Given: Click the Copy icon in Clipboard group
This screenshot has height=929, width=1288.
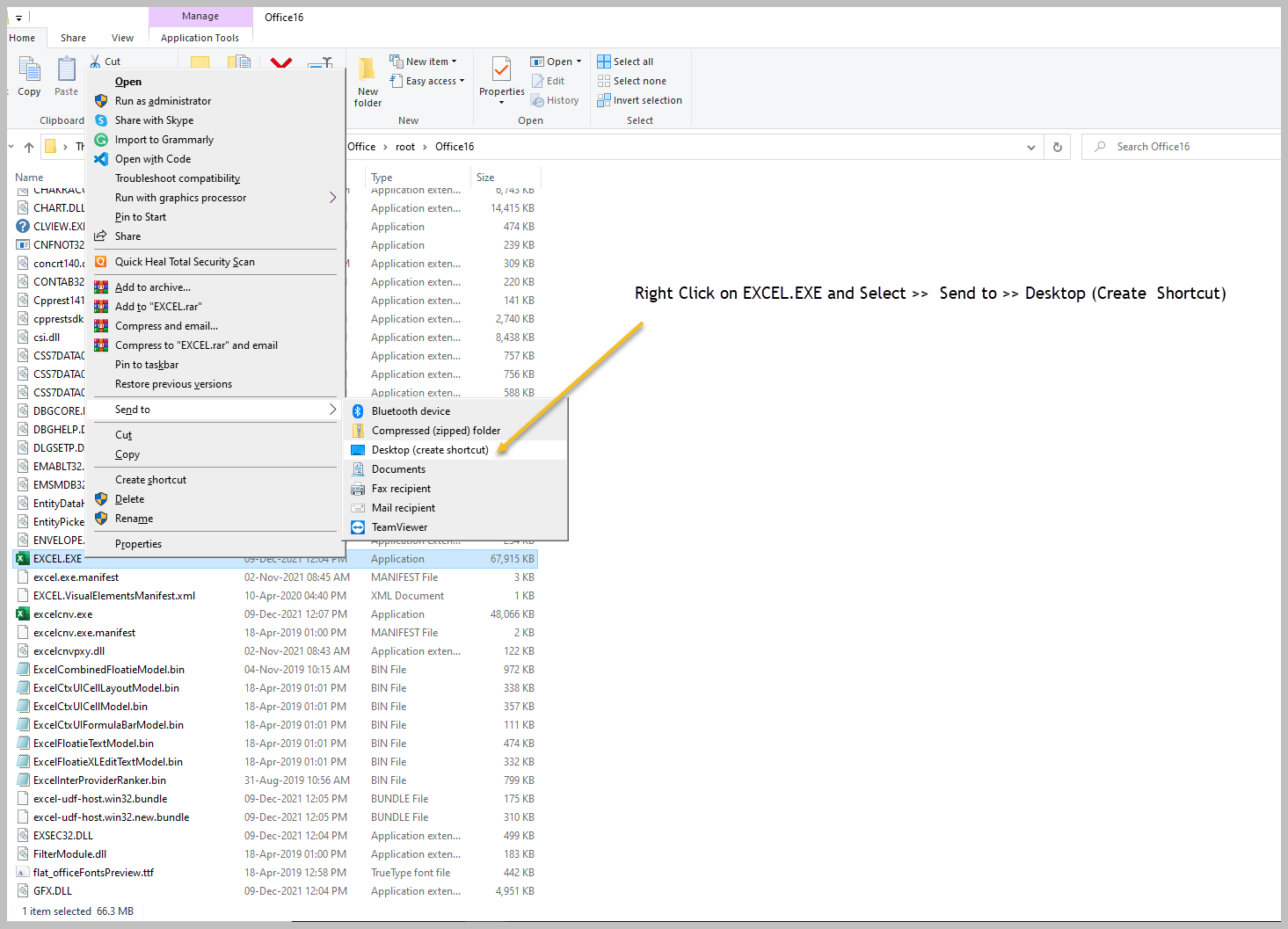Looking at the screenshot, I should coord(30,69).
